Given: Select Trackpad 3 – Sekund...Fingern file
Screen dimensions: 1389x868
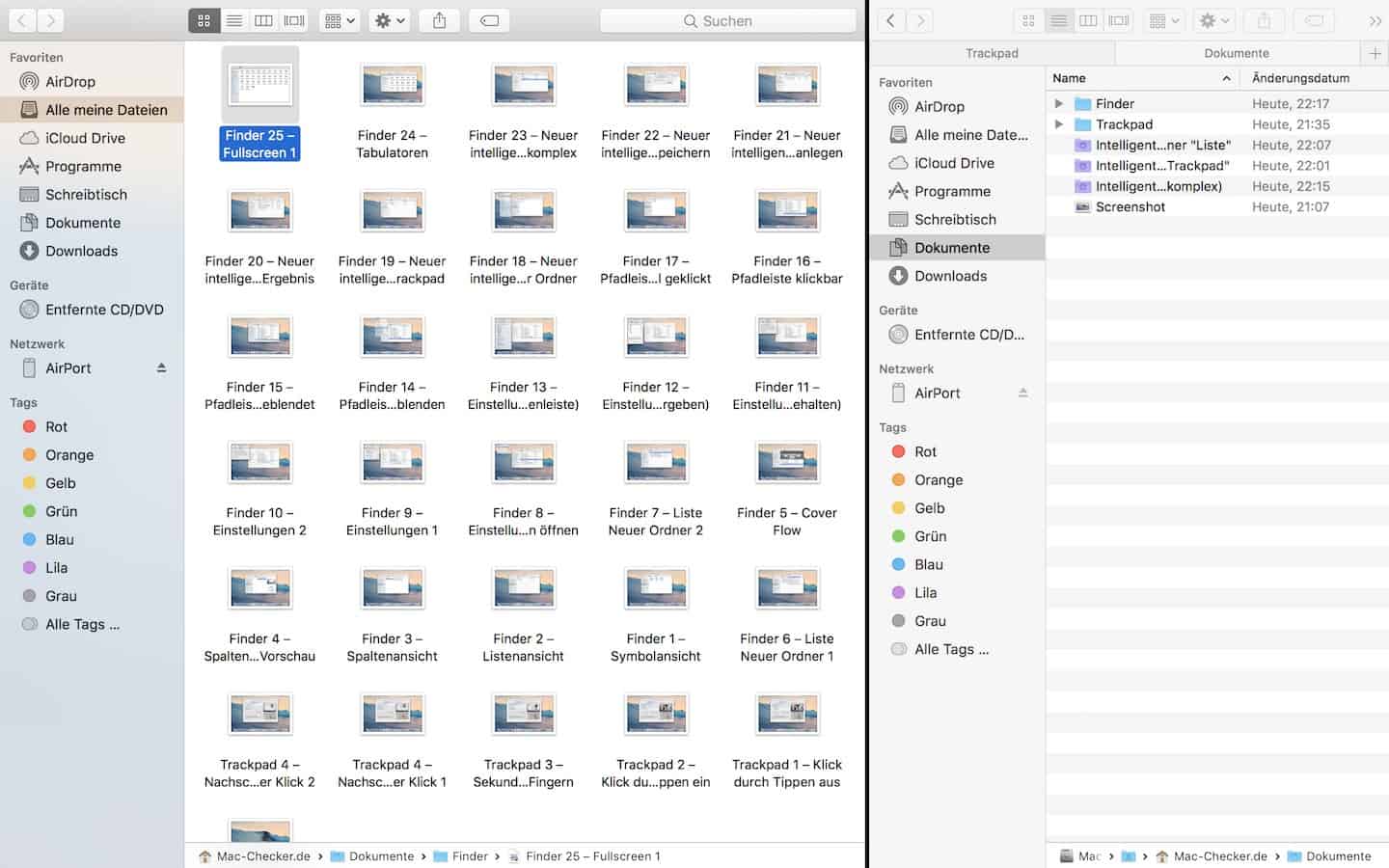Looking at the screenshot, I should click(x=523, y=740).
